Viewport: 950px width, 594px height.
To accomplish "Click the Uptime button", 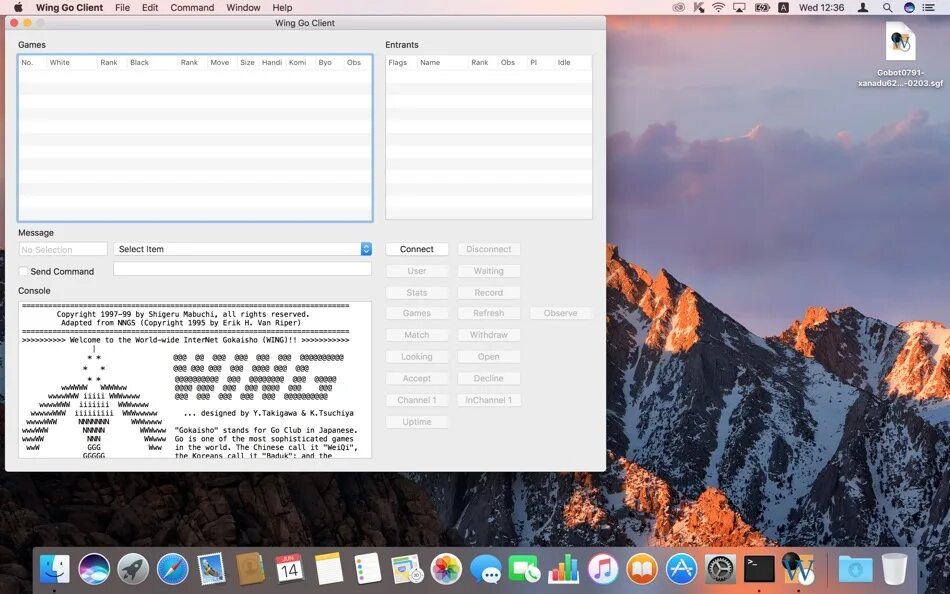I will click(417, 422).
